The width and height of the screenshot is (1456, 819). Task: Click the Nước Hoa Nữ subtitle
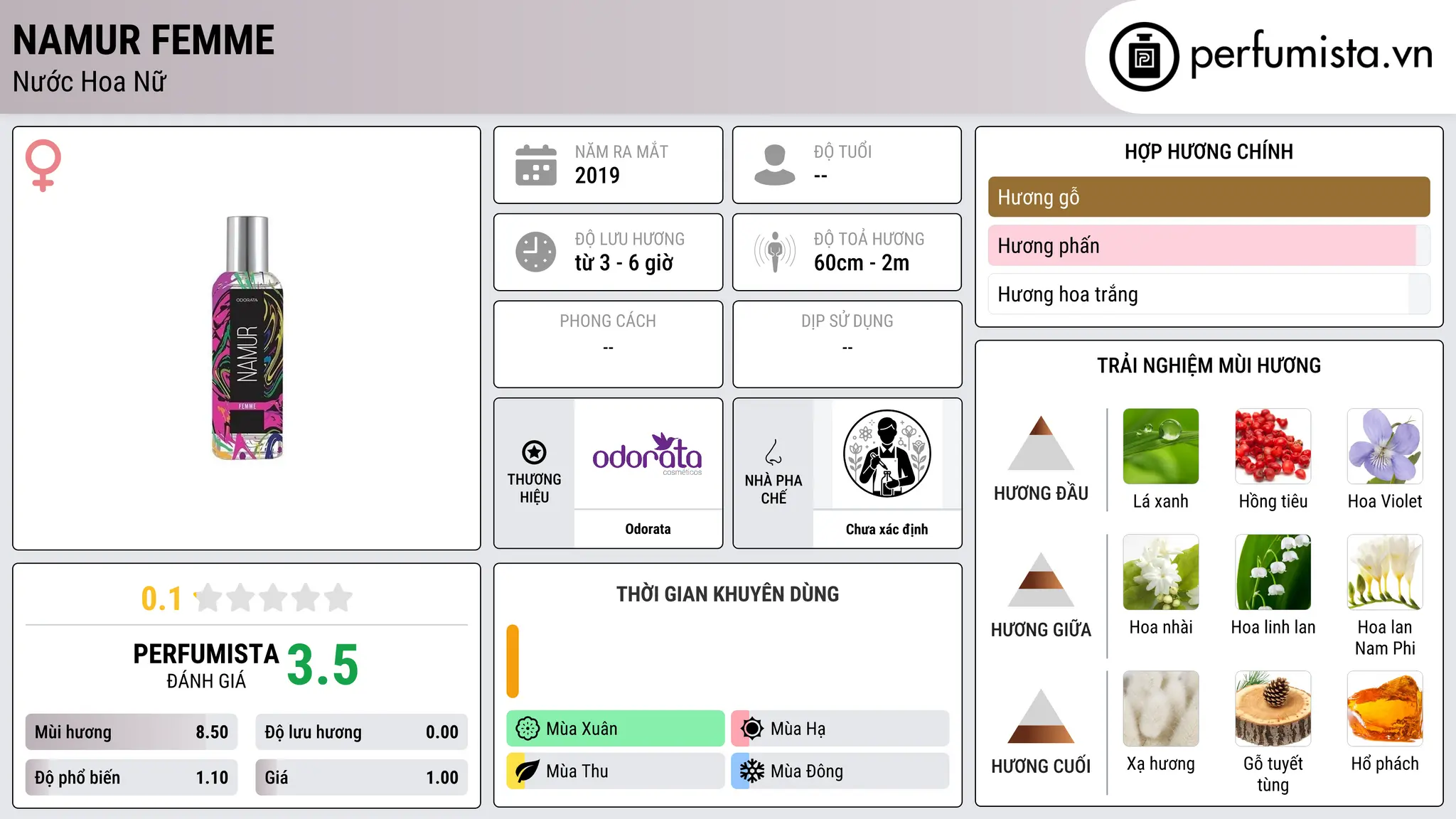(x=90, y=82)
